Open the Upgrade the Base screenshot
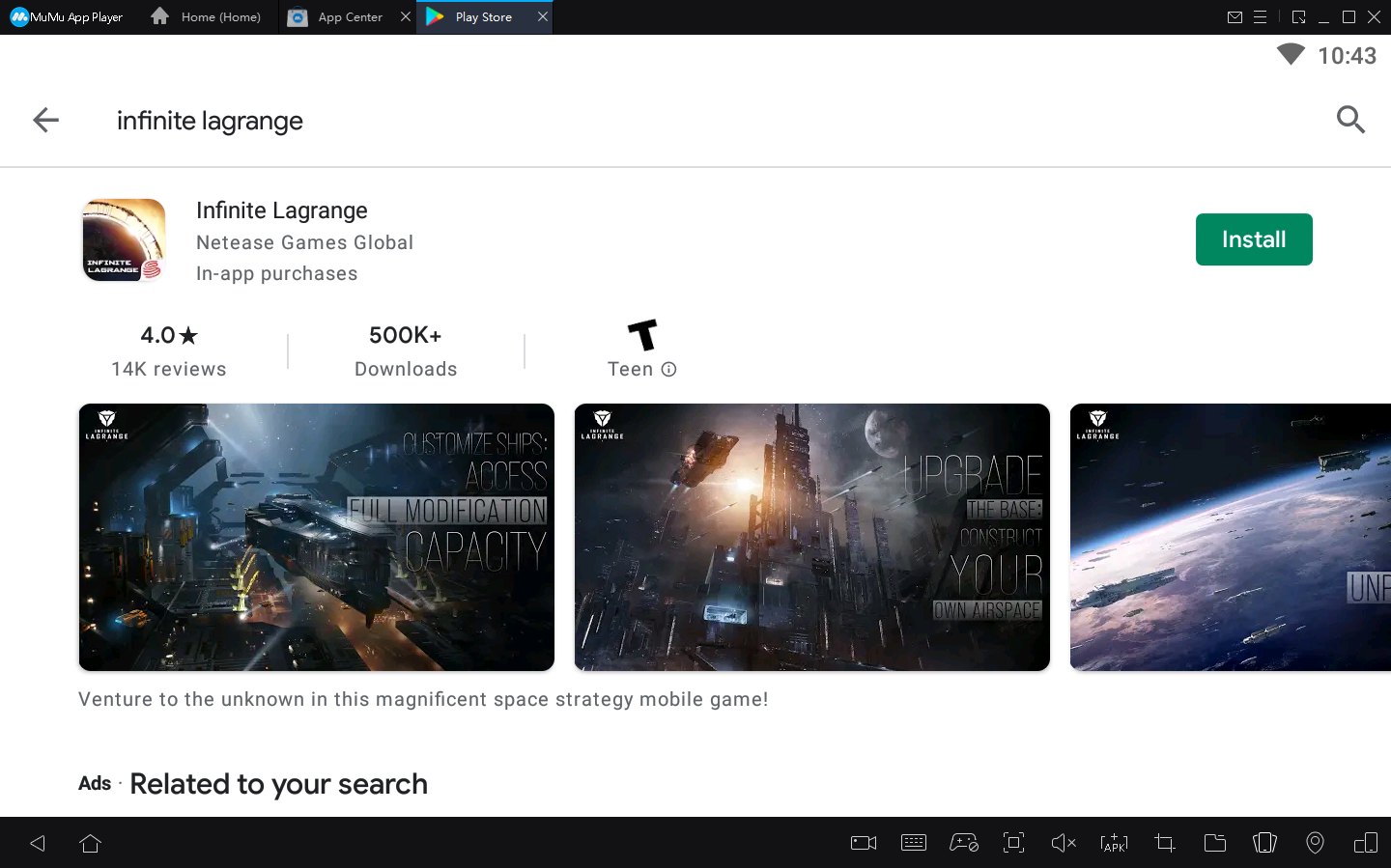Viewport: 1391px width, 868px height. coord(812,537)
